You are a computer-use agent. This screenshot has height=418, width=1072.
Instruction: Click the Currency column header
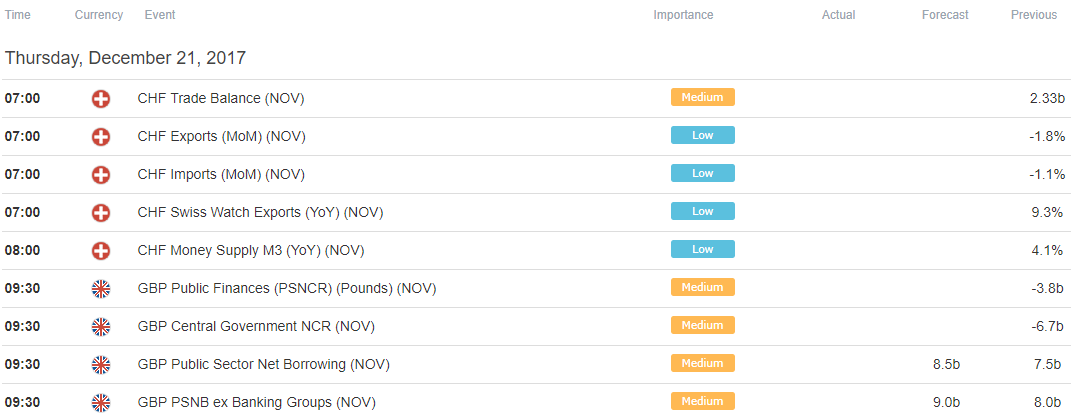tap(99, 15)
